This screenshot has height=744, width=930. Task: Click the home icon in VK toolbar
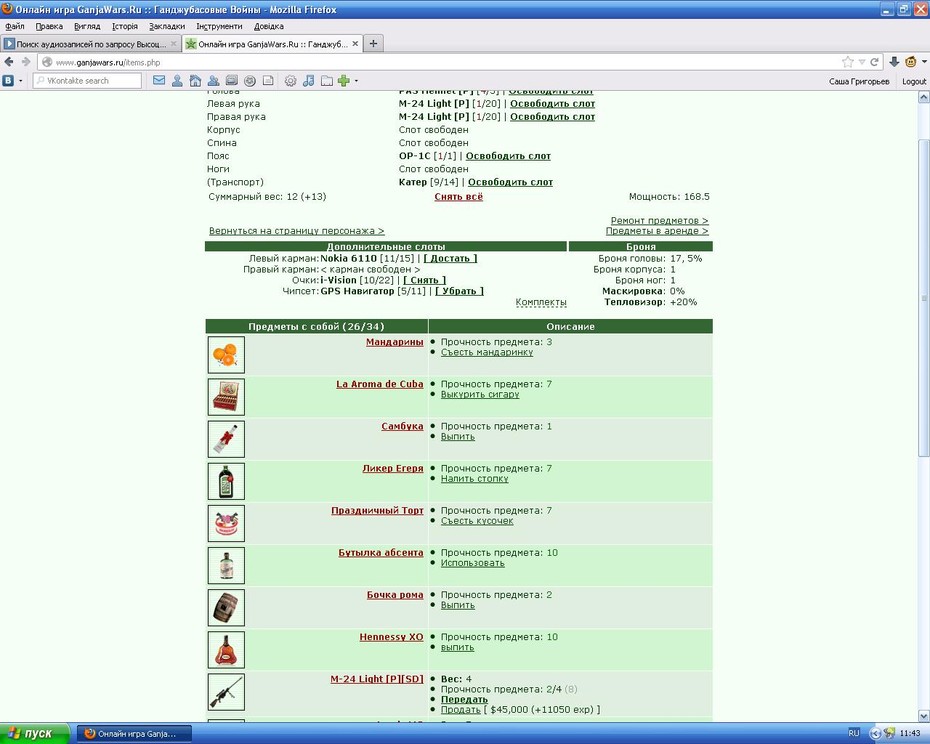[195, 81]
